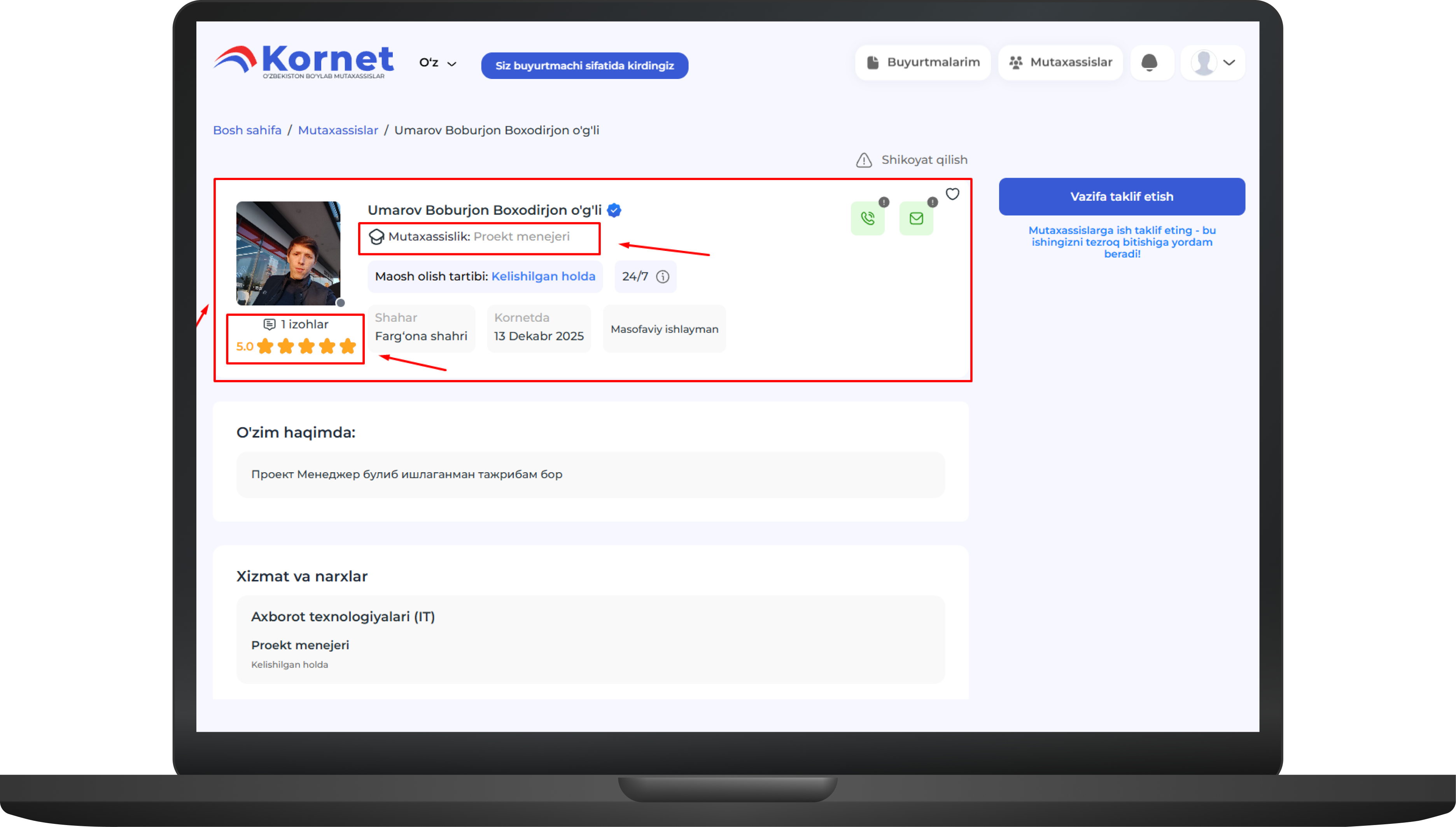Toggle the heart favorite icon
Viewport: 1456px width, 827px height.
tap(952, 194)
